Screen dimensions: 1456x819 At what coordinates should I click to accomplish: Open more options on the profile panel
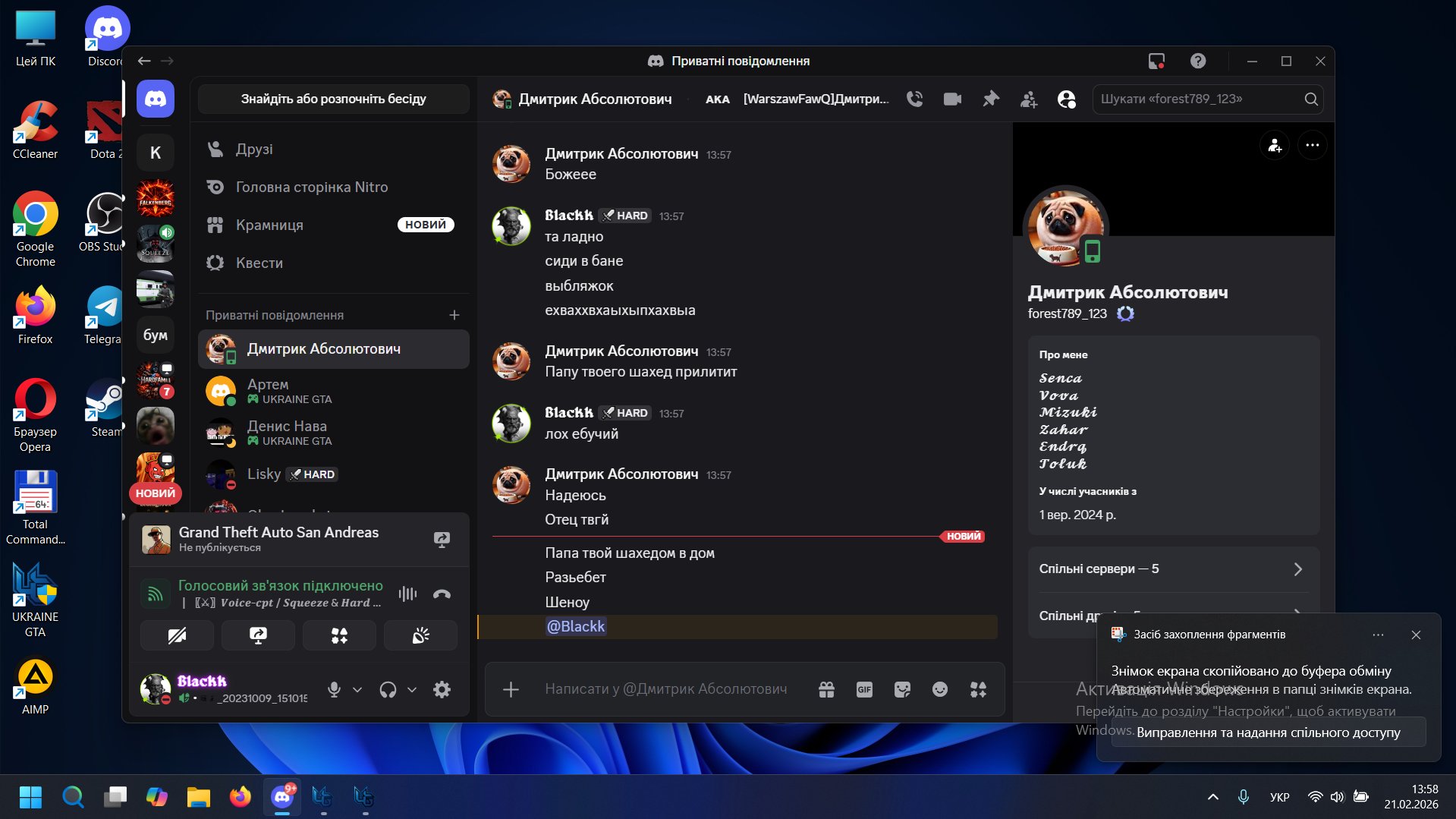click(1313, 145)
